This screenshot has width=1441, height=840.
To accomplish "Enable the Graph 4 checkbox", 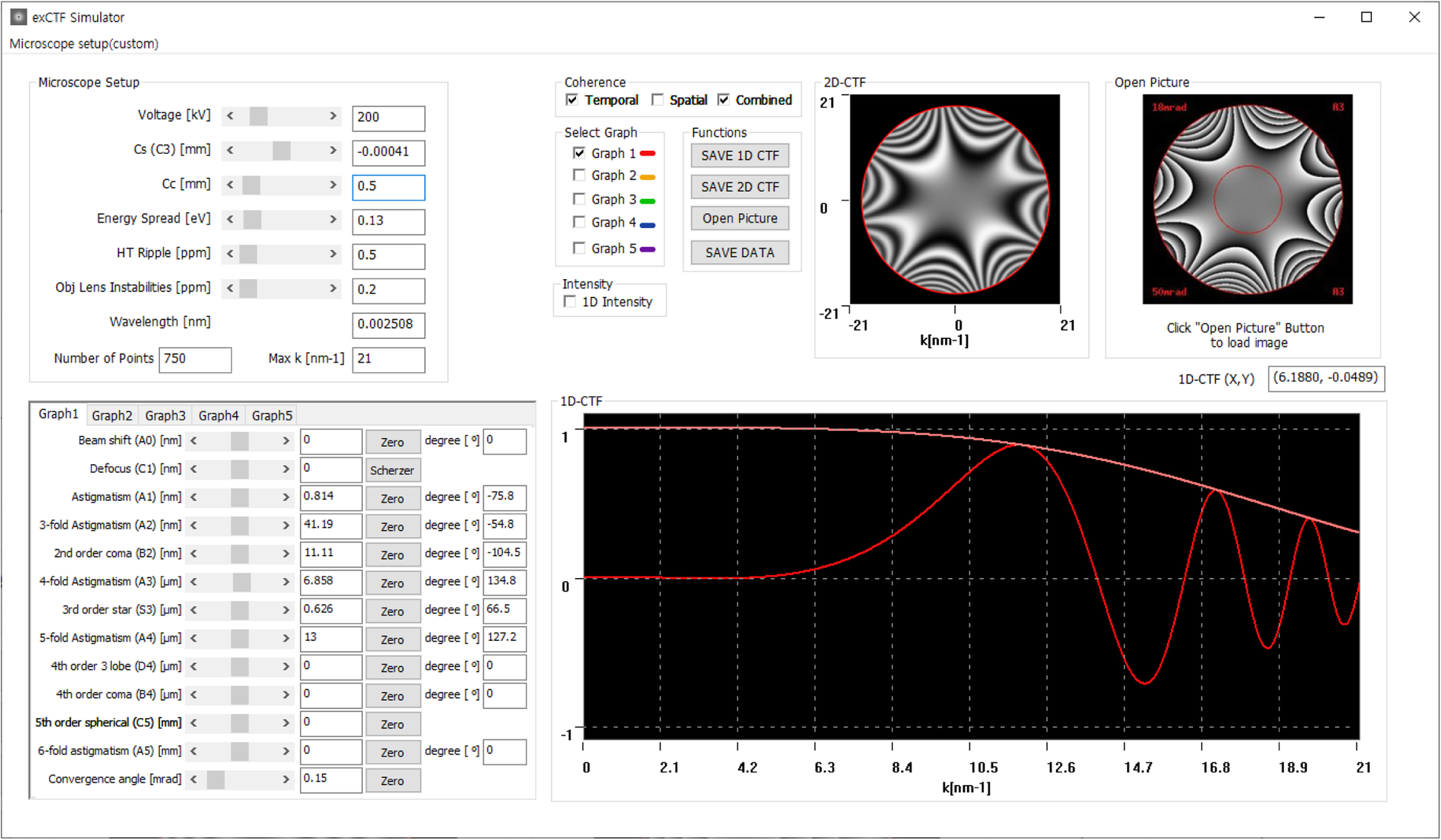I will tap(579, 222).
